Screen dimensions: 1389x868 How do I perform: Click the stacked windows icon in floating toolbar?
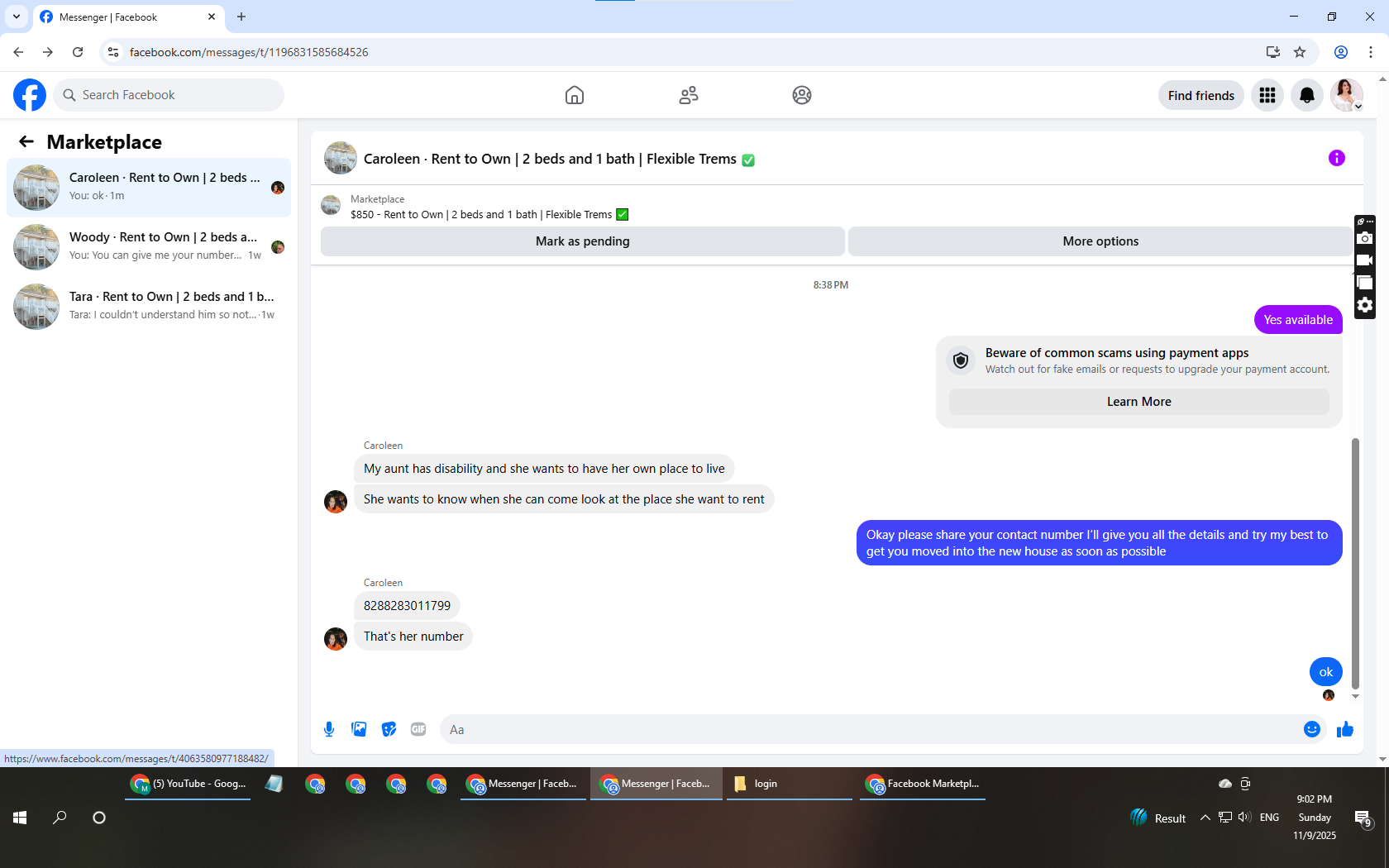pos(1365,283)
